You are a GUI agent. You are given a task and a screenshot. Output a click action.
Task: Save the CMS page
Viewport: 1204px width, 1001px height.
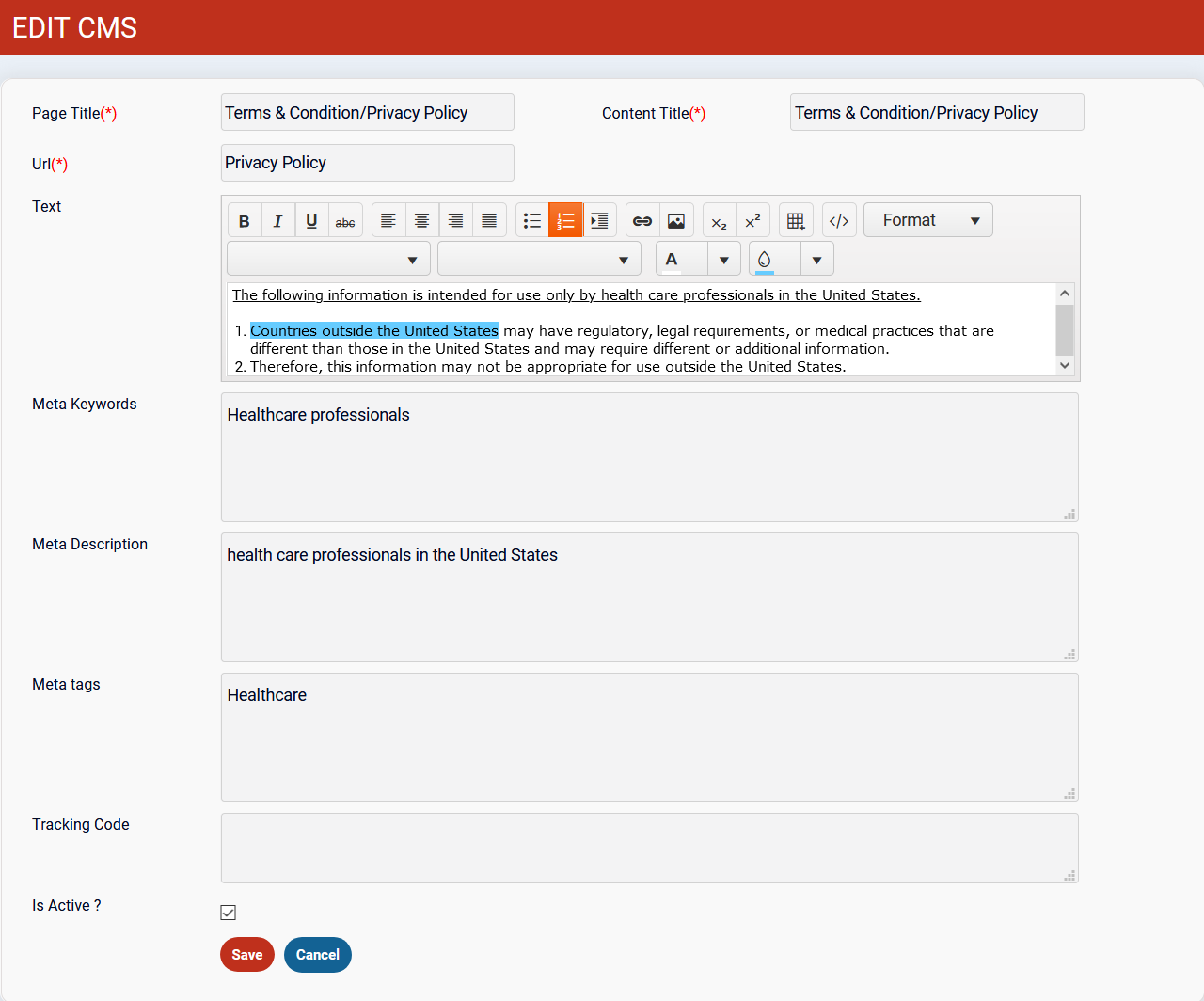(x=247, y=955)
